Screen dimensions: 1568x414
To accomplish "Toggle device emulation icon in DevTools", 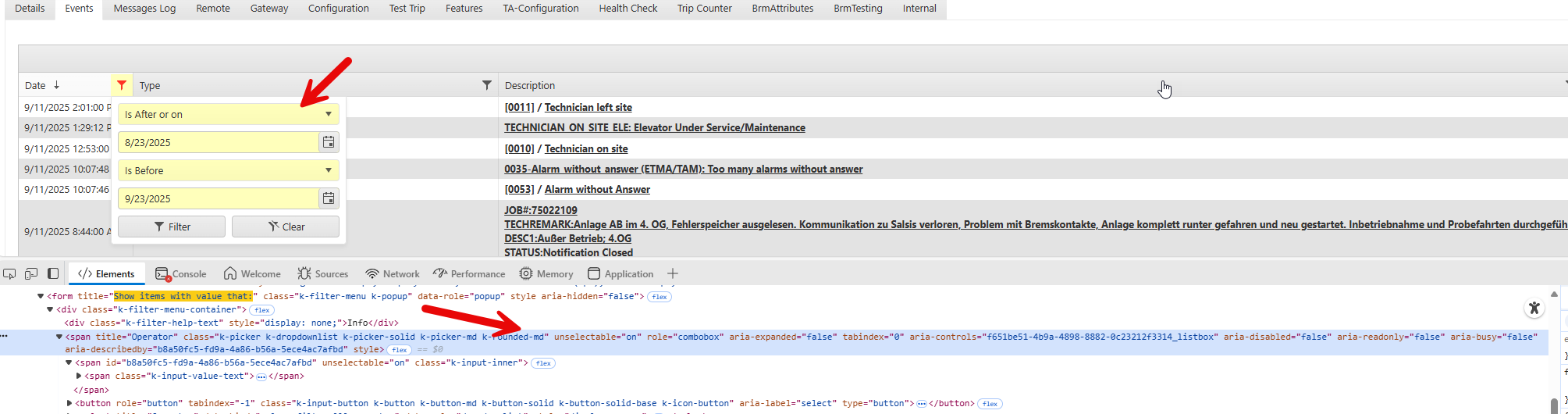I will click(31, 273).
